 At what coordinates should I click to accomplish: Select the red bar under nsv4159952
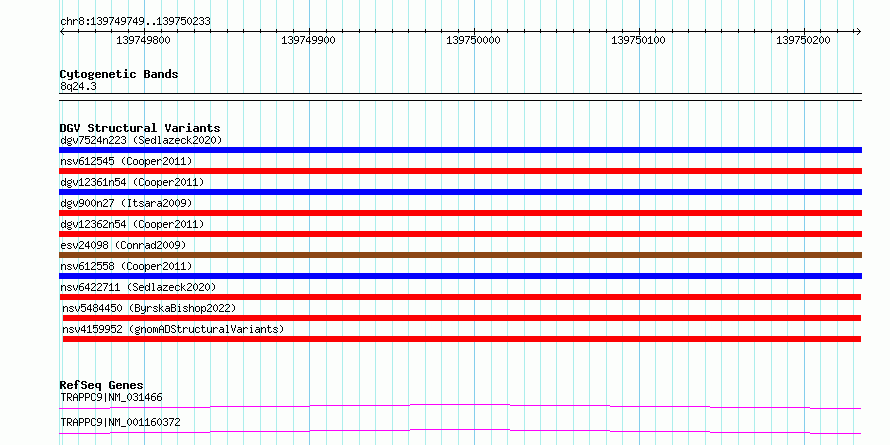462,339
